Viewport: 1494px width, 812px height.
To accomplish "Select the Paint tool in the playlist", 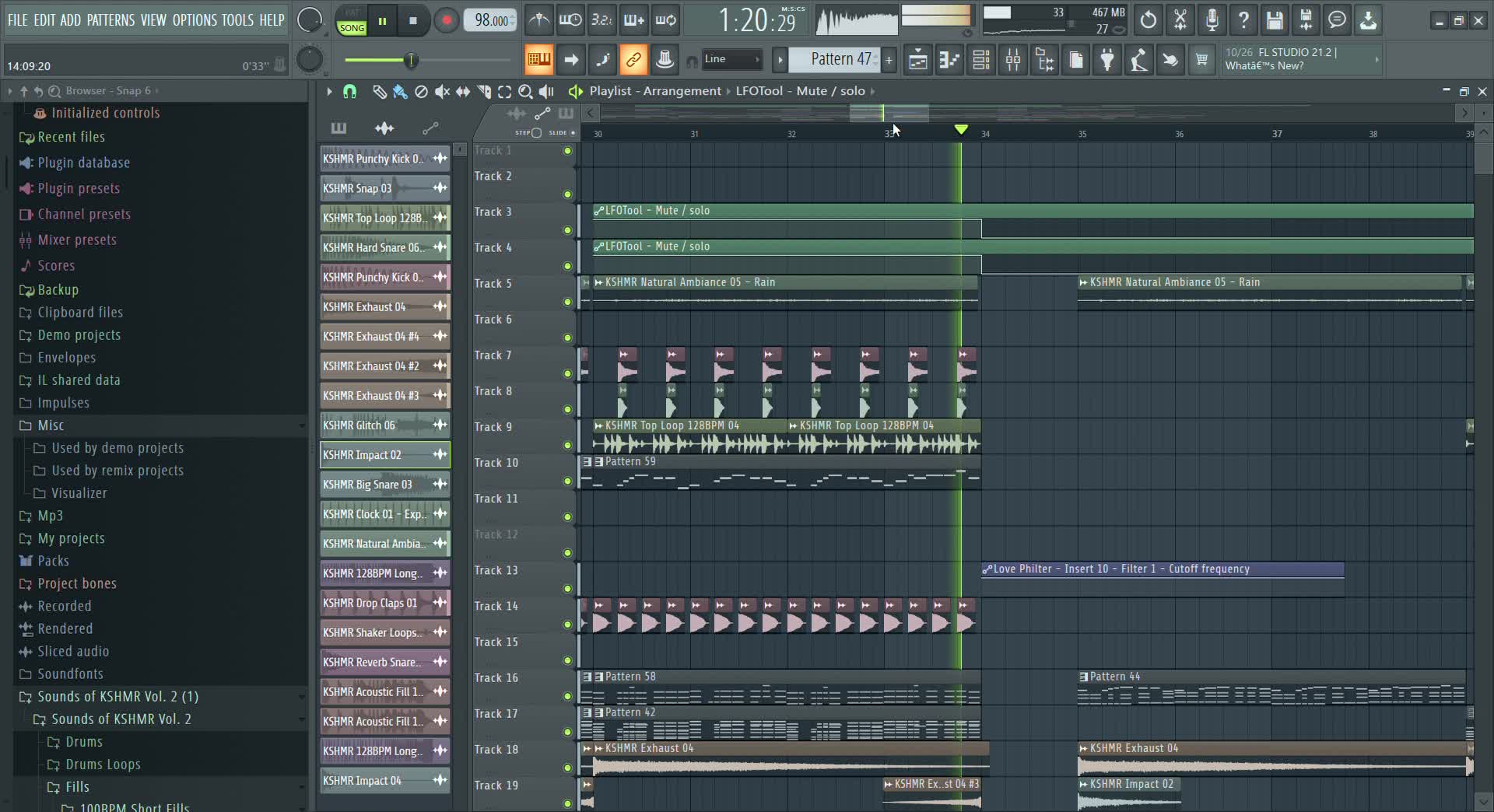I will pyautogui.click(x=400, y=91).
